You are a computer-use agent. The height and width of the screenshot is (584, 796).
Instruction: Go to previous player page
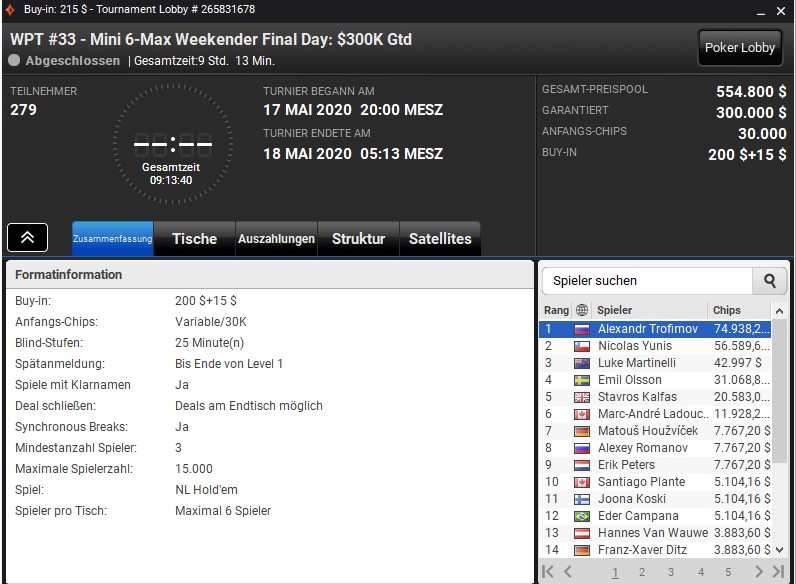(568, 572)
